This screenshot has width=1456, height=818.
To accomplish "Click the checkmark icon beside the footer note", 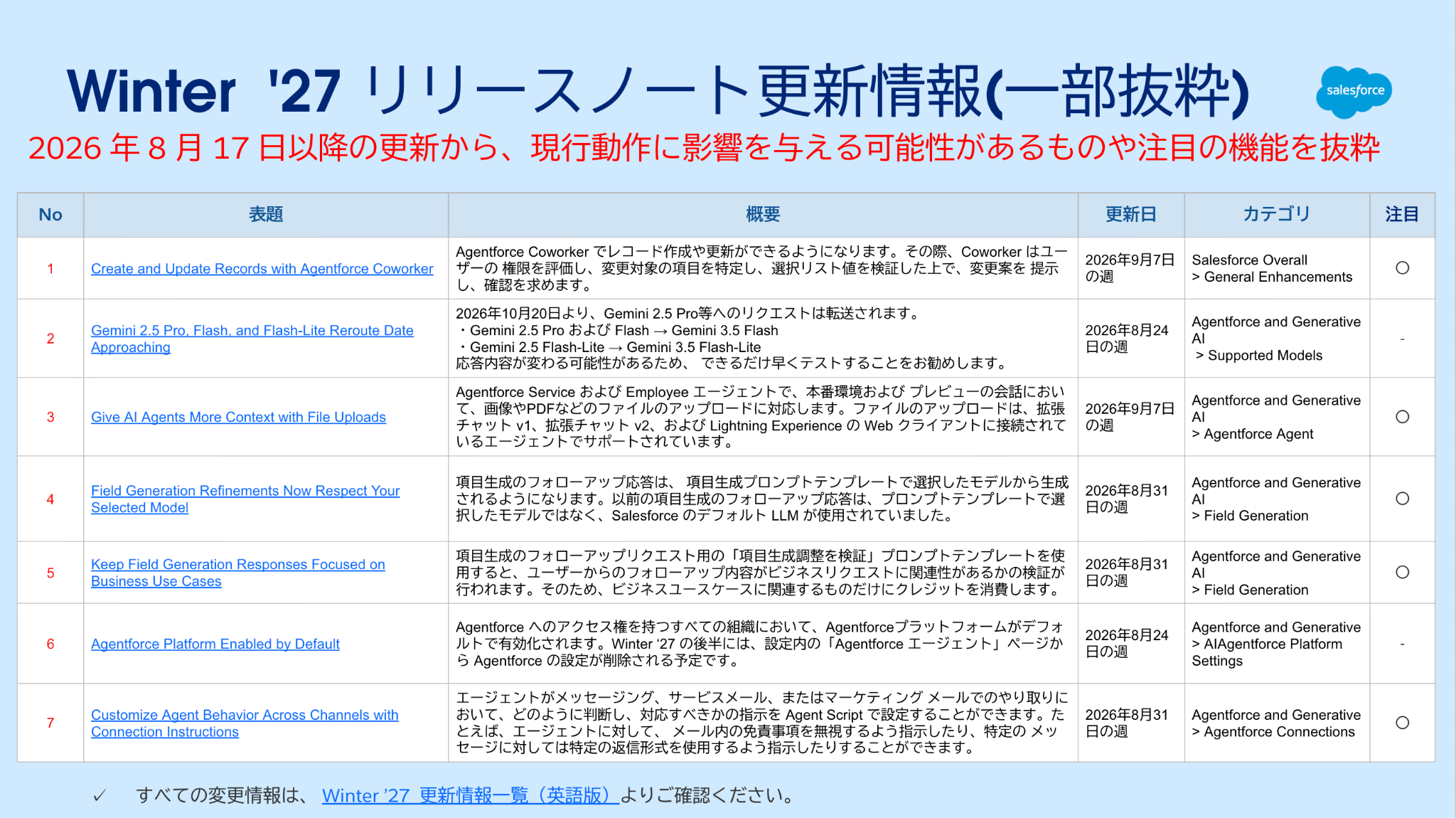I will 100,796.
